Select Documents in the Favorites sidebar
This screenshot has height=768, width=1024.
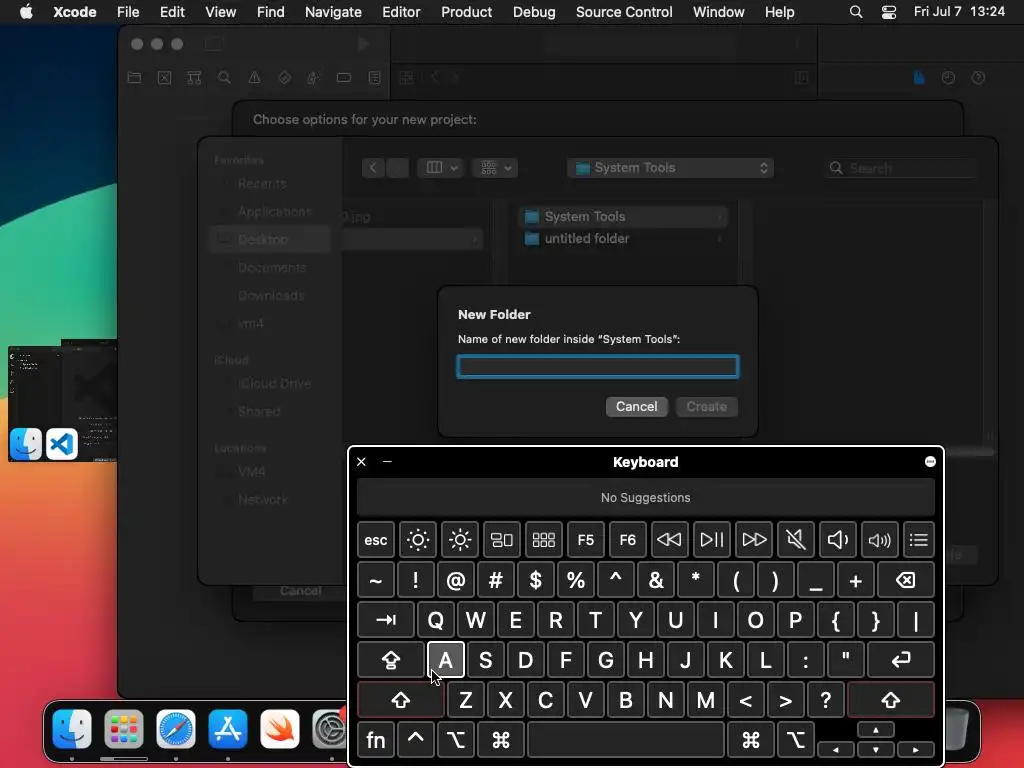270,267
